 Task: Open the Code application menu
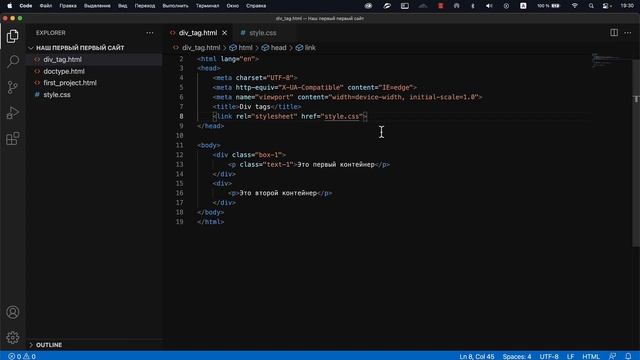pos(26,6)
